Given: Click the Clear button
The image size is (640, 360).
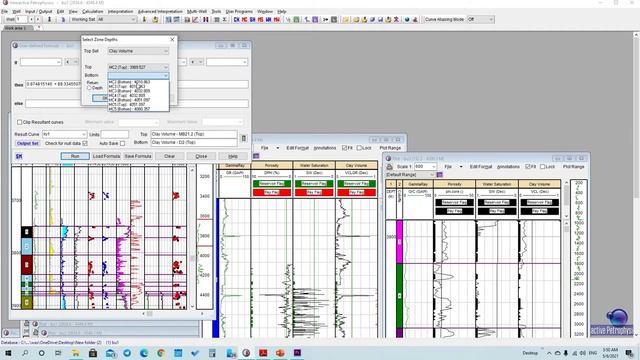Looking at the screenshot, I should click(169, 156).
